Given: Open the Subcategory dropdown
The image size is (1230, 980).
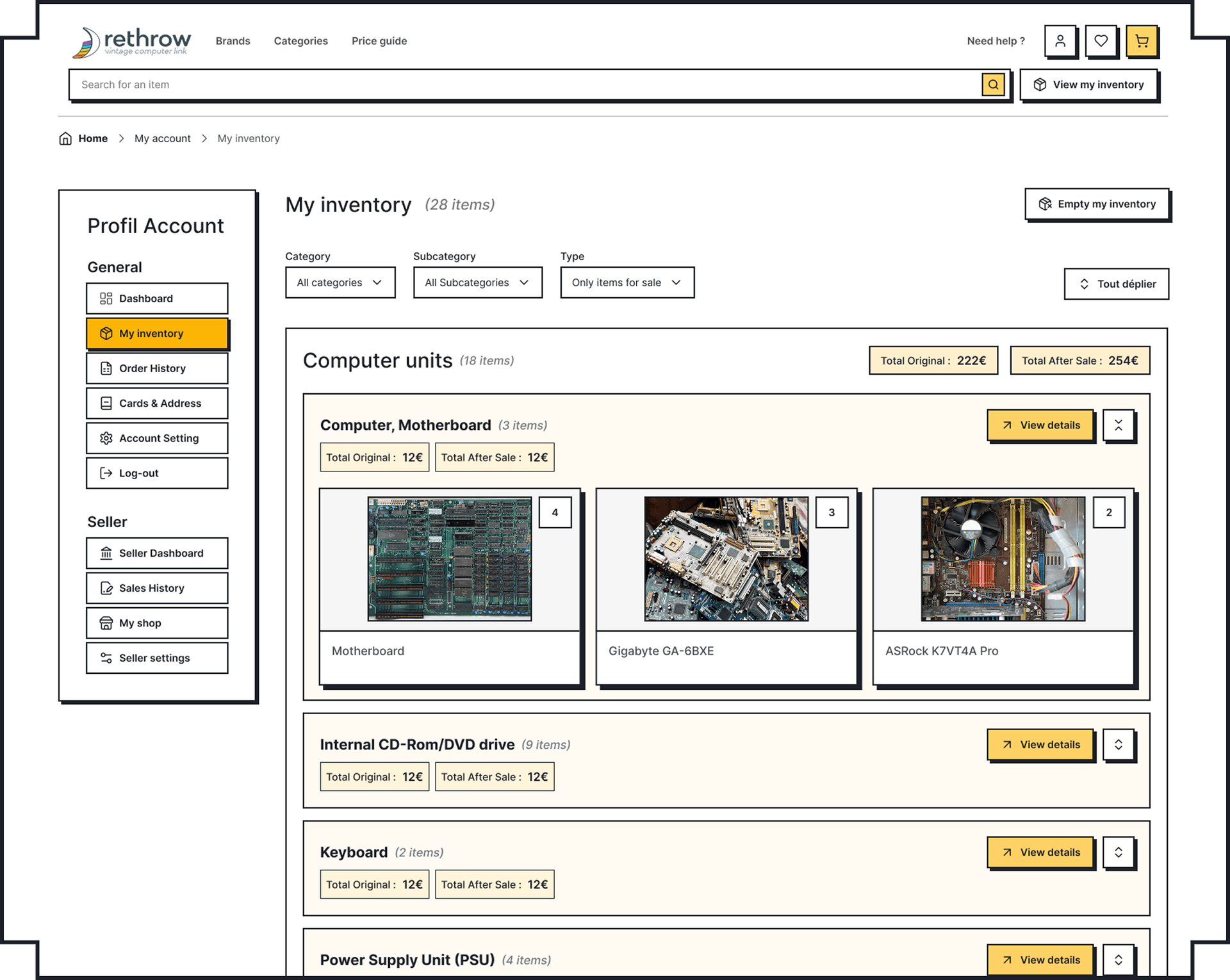Looking at the screenshot, I should pyautogui.click(x=478, y=282).
